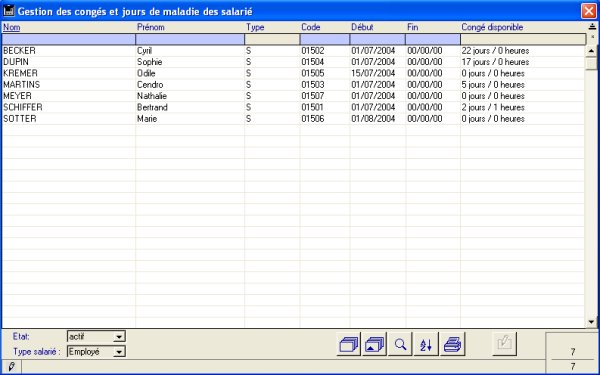Click first name Cendro
Viewport: 600px width, 375px height.
pyautogui.click(x=150, y=85)
